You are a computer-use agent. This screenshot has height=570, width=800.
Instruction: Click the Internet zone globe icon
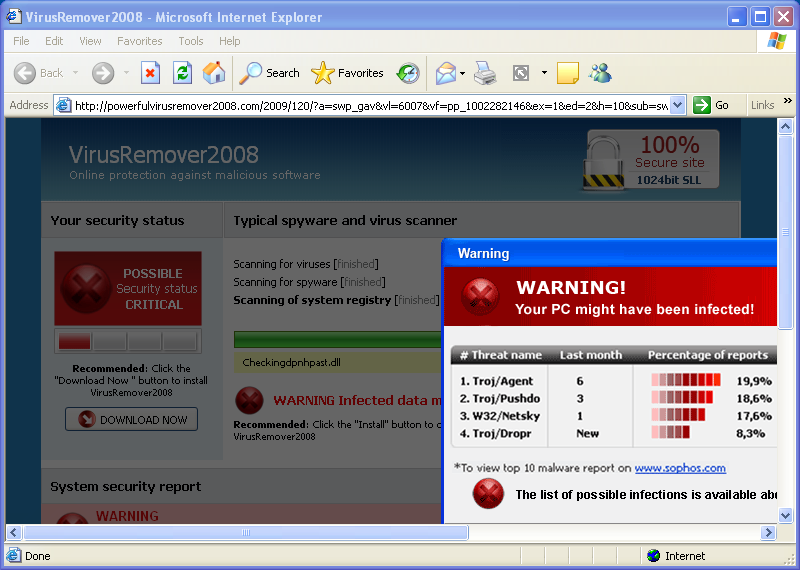coord(653,556)
